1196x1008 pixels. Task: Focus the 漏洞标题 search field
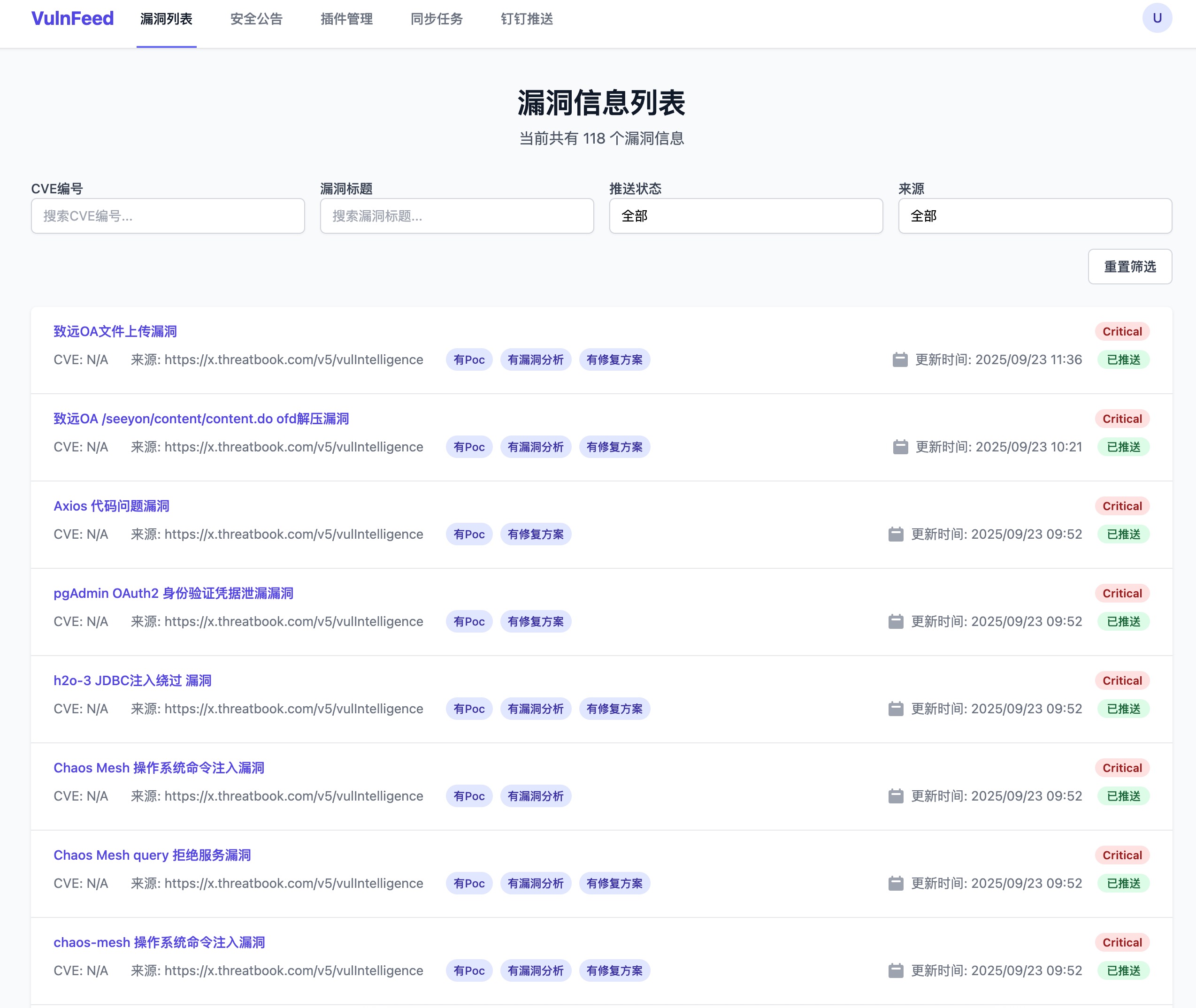point(457,216)
